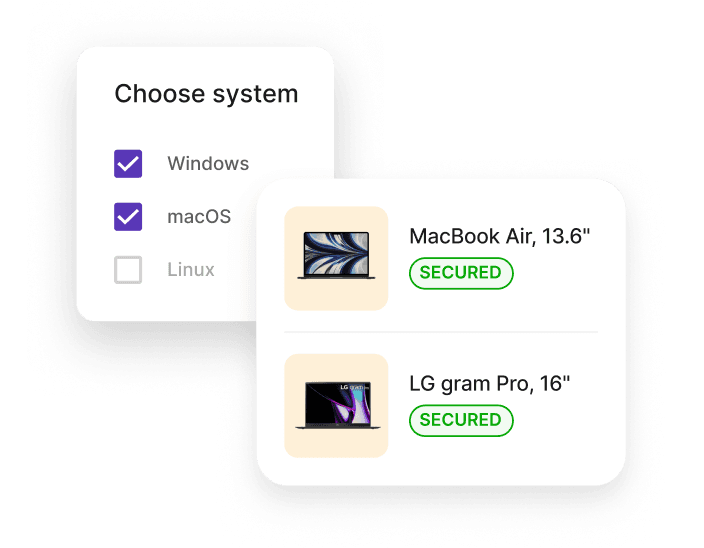Click the greyed Linux option label
The height and width of the screenshot is (548, 704).
191,270
